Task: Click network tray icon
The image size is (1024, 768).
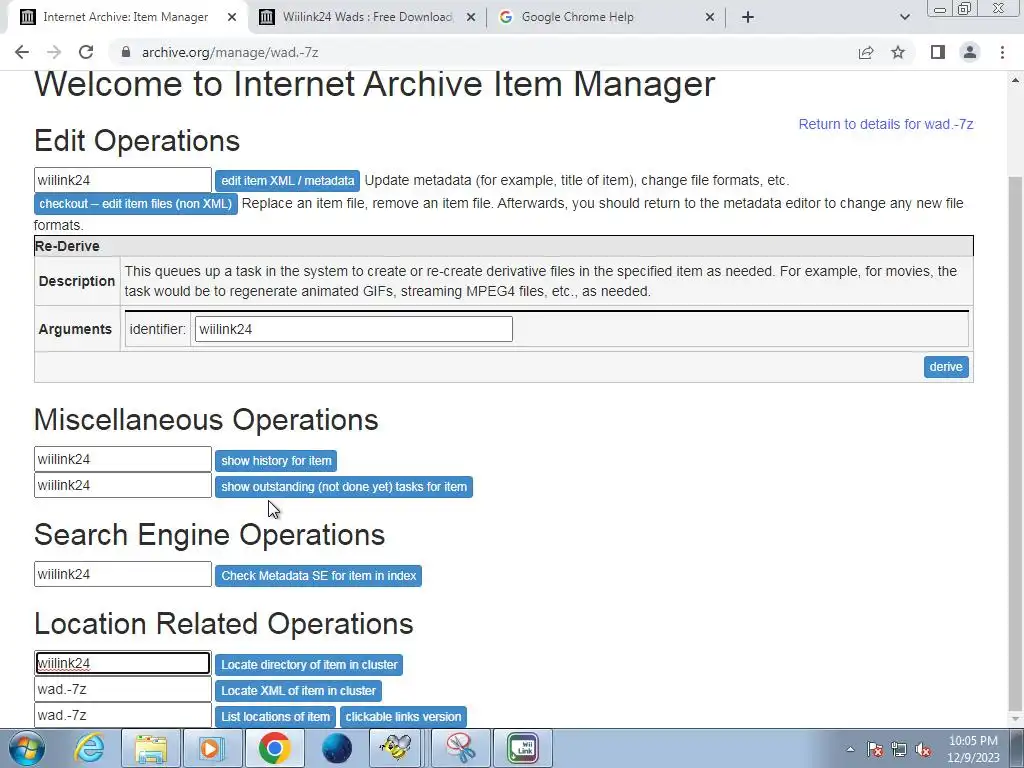Action: click(x=899, y=750)
